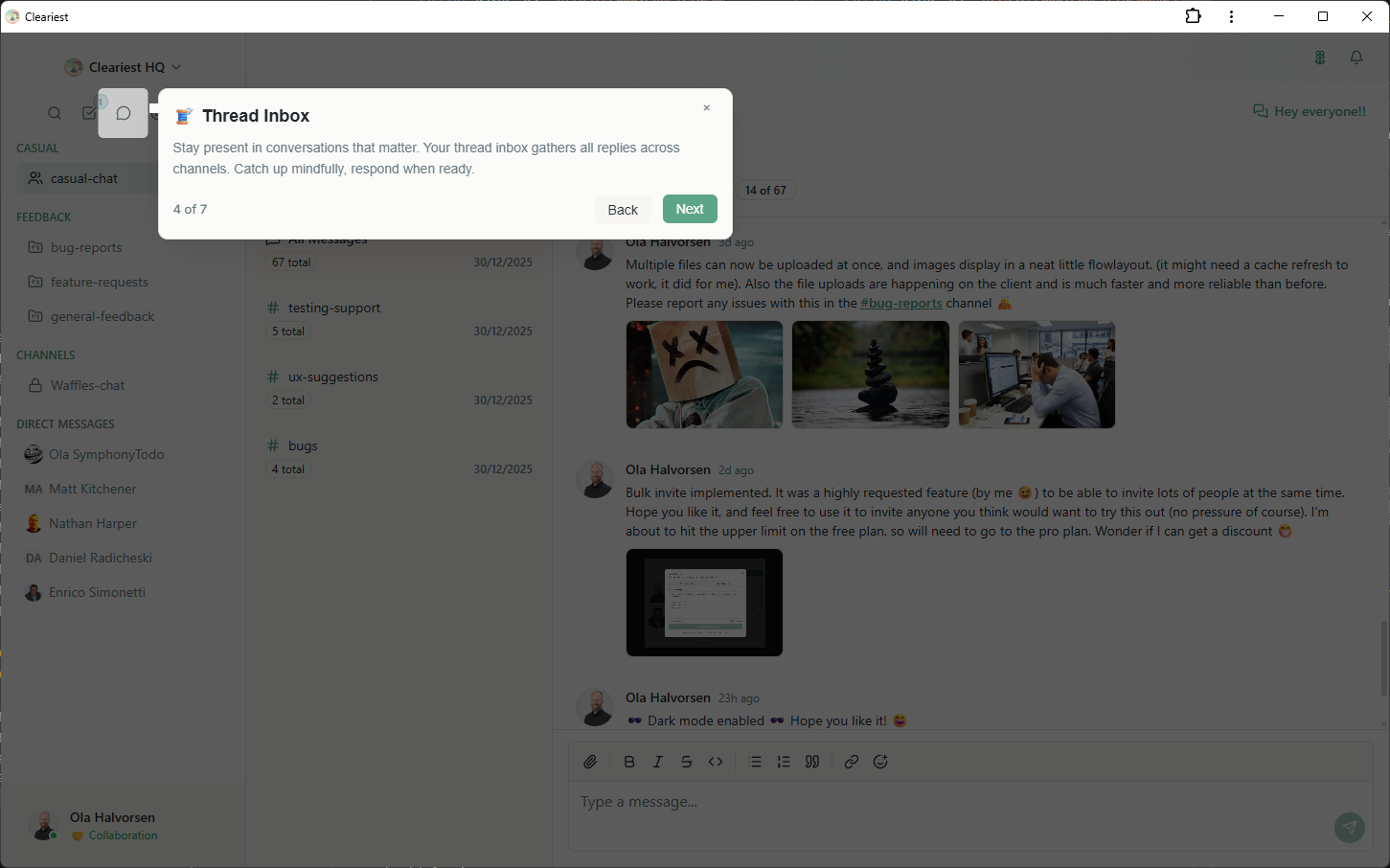This screenshot has height=868, width=1390.
Task: Open direct message with Nathan Harper
Action: tap(93, 523)
